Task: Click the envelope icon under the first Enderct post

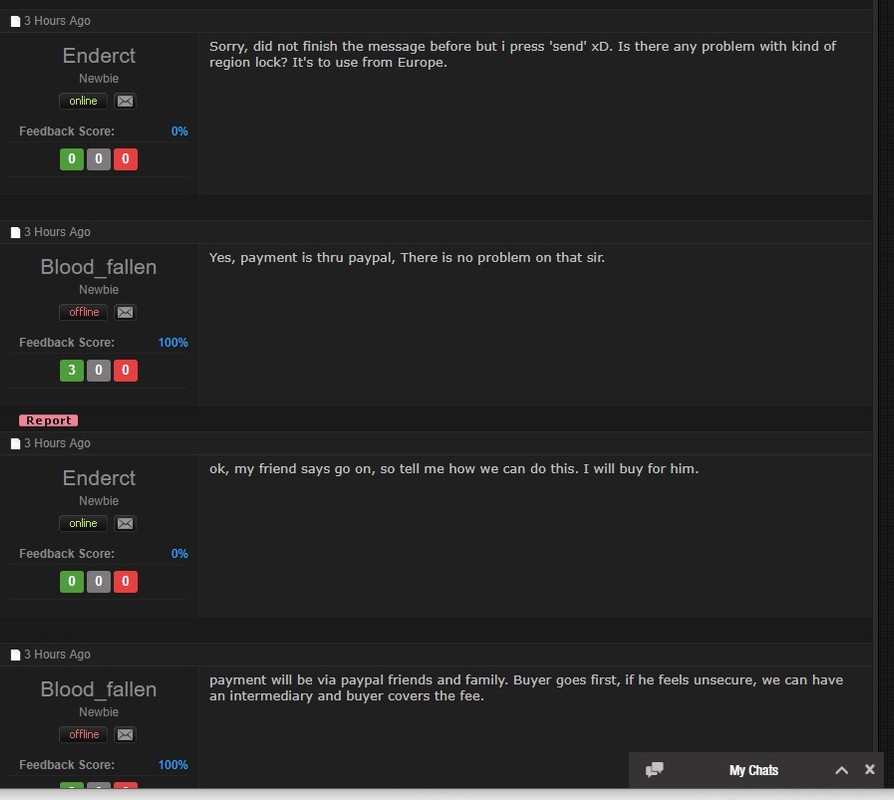Action: (x=125, y=101)
